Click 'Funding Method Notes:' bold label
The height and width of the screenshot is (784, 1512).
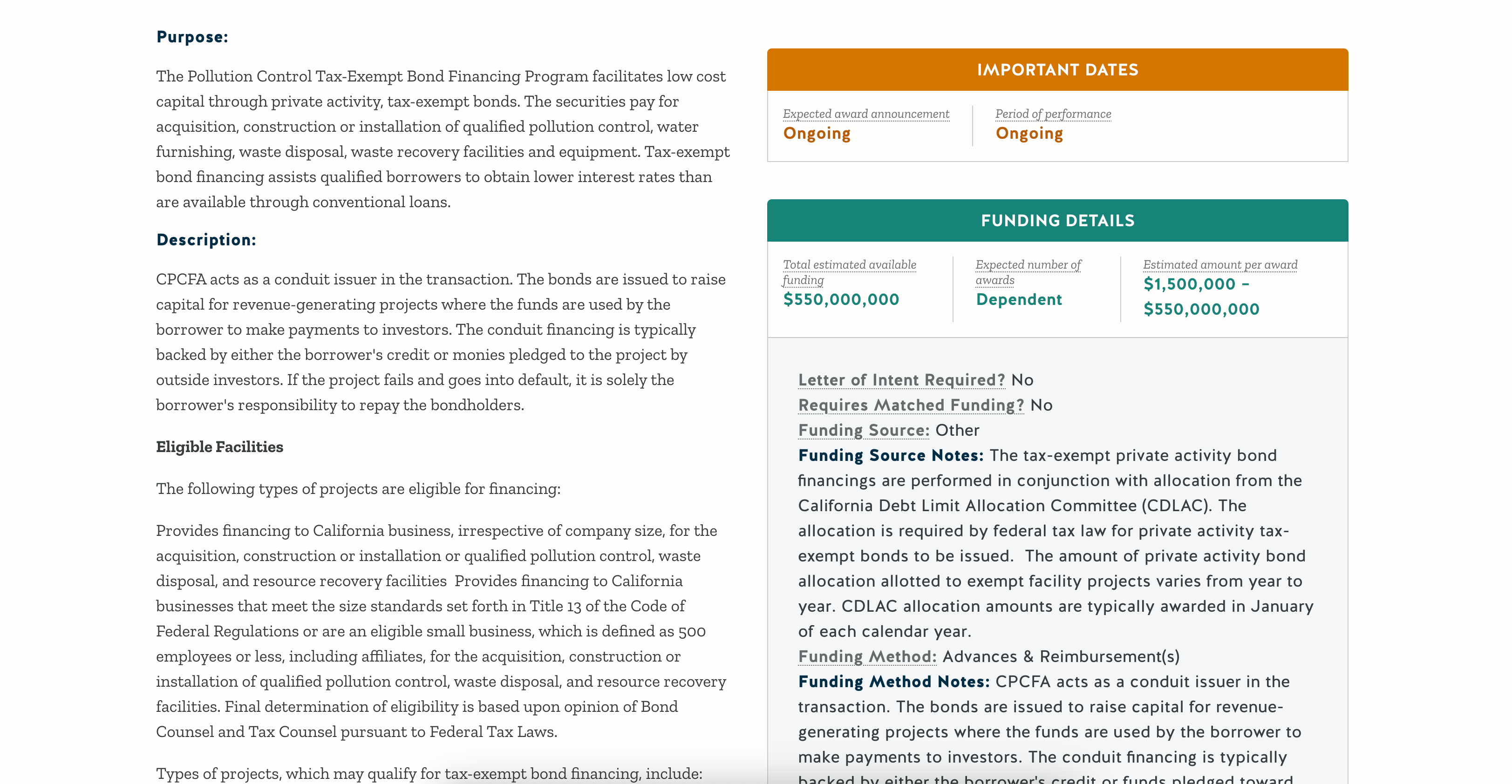pyautogui.click(x=893, y=681)
